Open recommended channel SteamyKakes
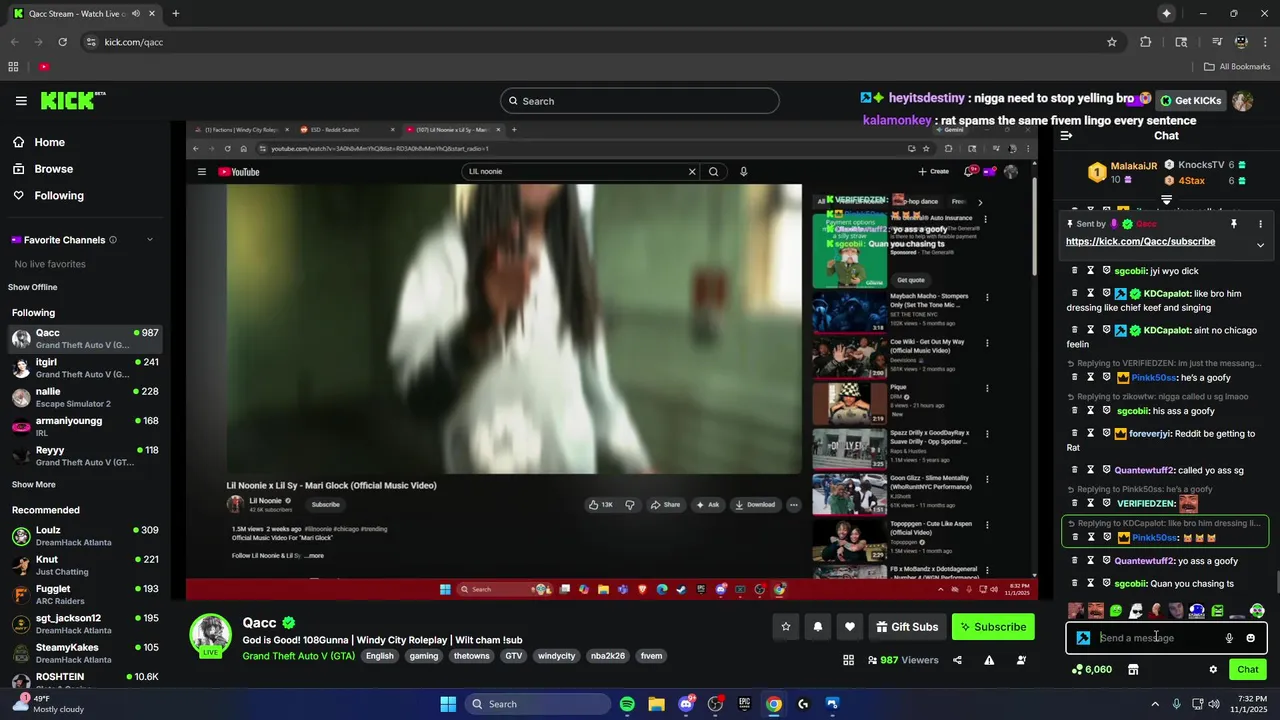1280x720 pixels. pos(85,653)
